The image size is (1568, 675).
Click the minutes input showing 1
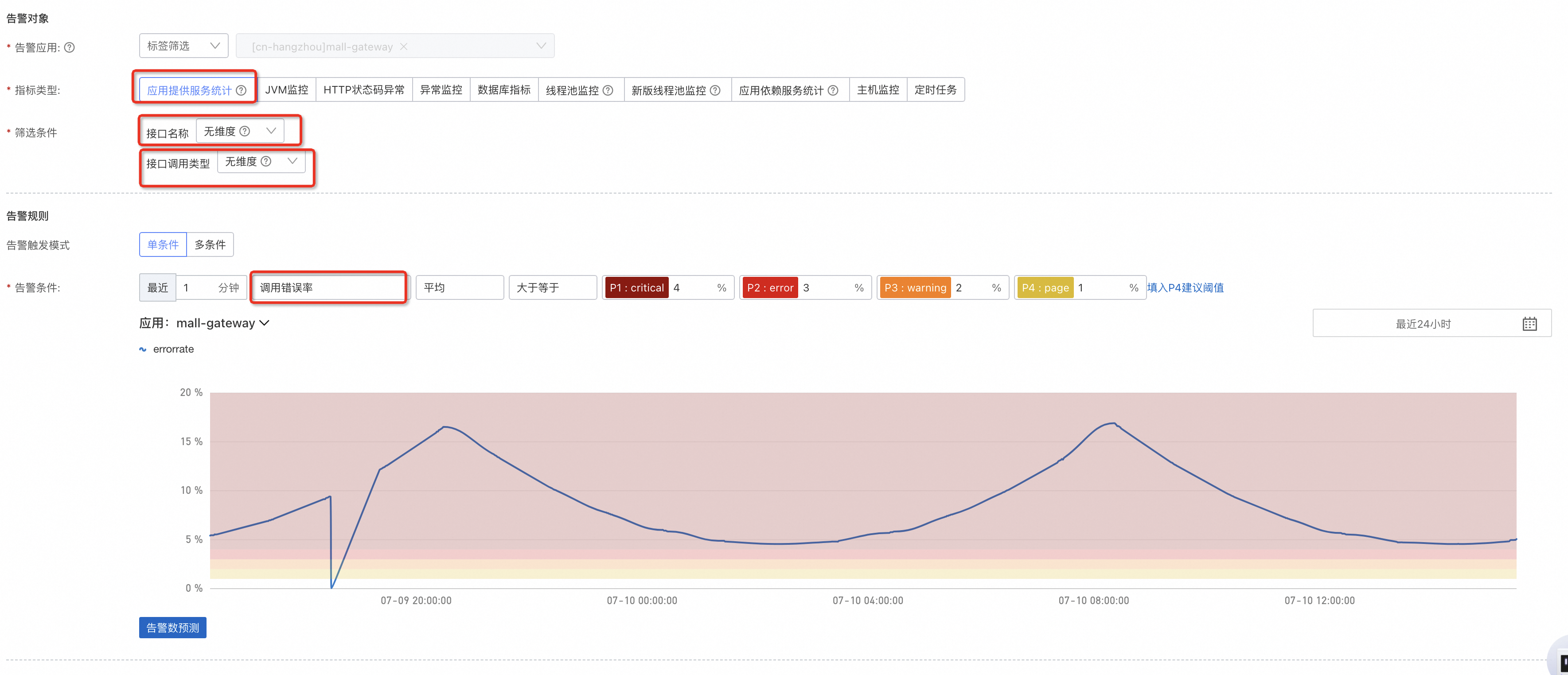click(x=211, y=287)
